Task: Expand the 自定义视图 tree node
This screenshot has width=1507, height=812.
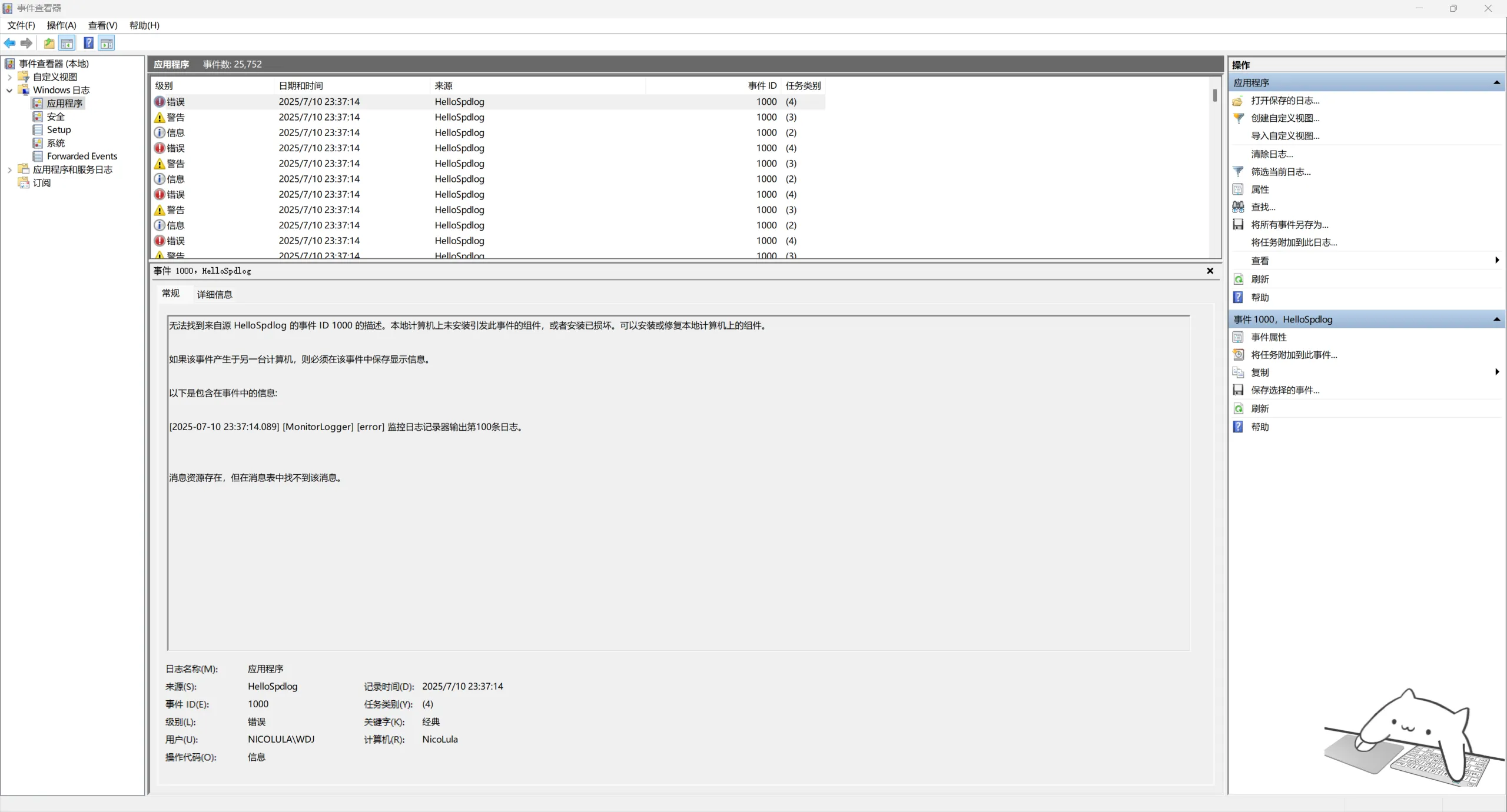Action: pos(9,77)
